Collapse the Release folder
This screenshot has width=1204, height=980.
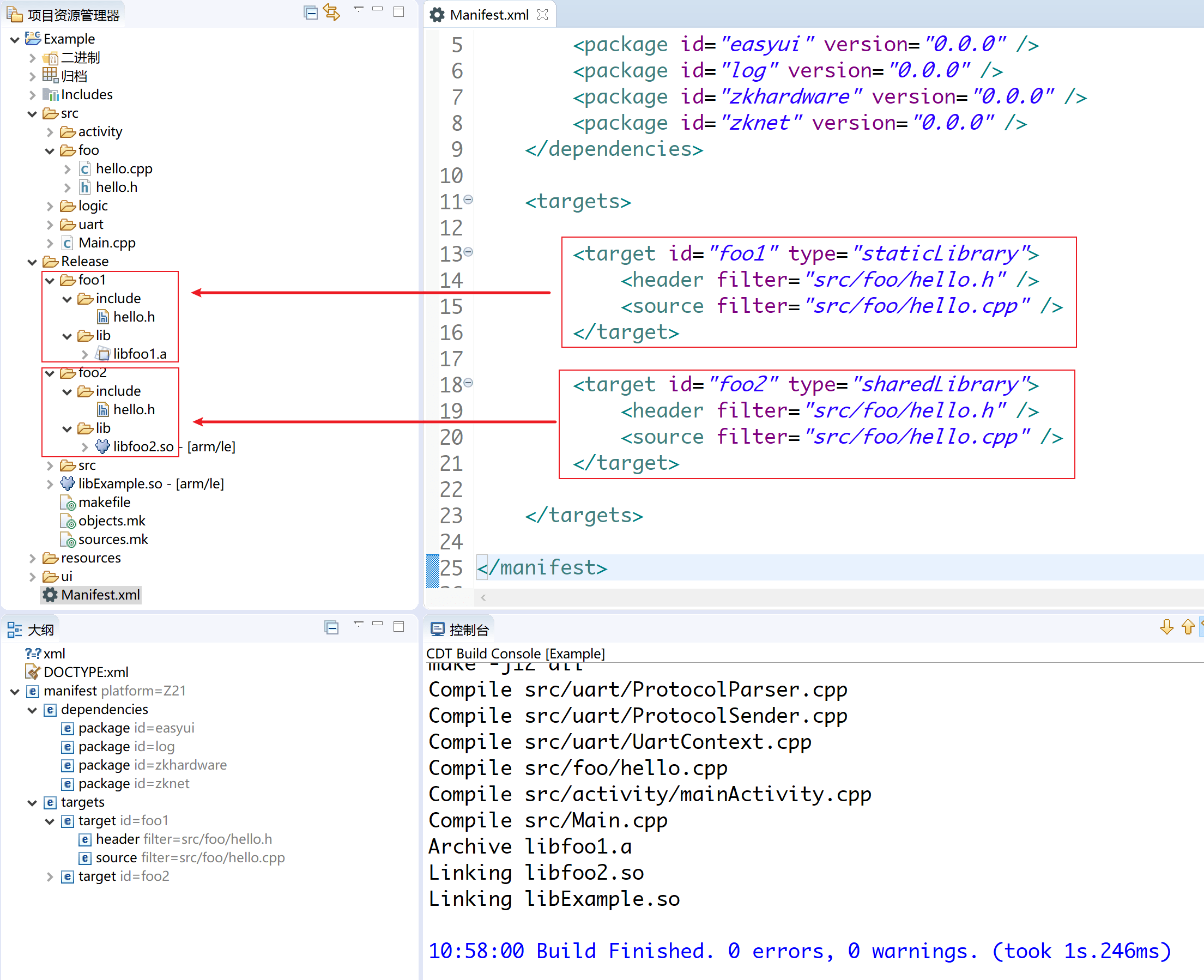tap(32, 262)
